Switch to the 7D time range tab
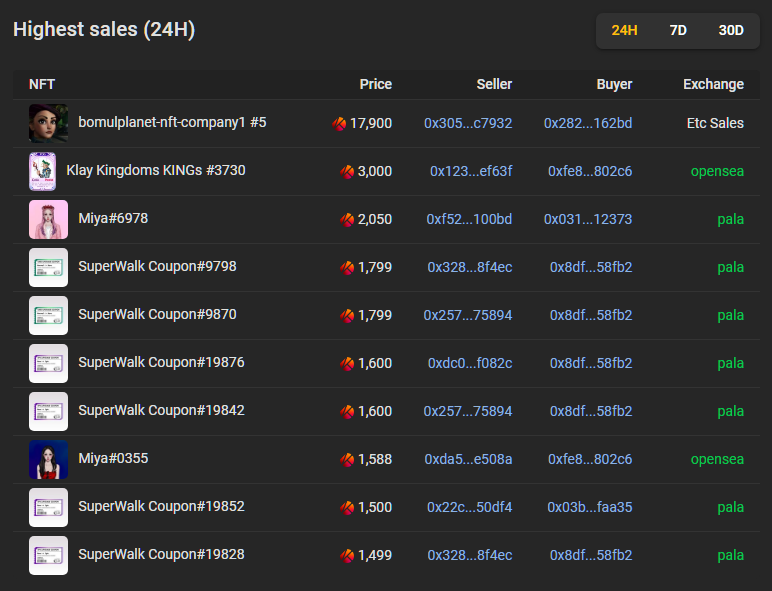The image size is (772, 591). 678,31
